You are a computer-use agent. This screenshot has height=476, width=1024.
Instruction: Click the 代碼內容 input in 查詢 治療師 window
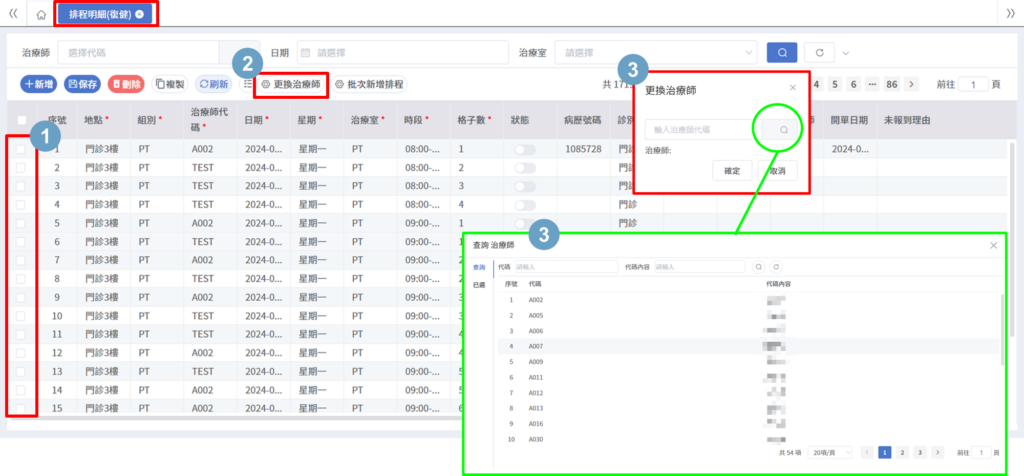699,266
